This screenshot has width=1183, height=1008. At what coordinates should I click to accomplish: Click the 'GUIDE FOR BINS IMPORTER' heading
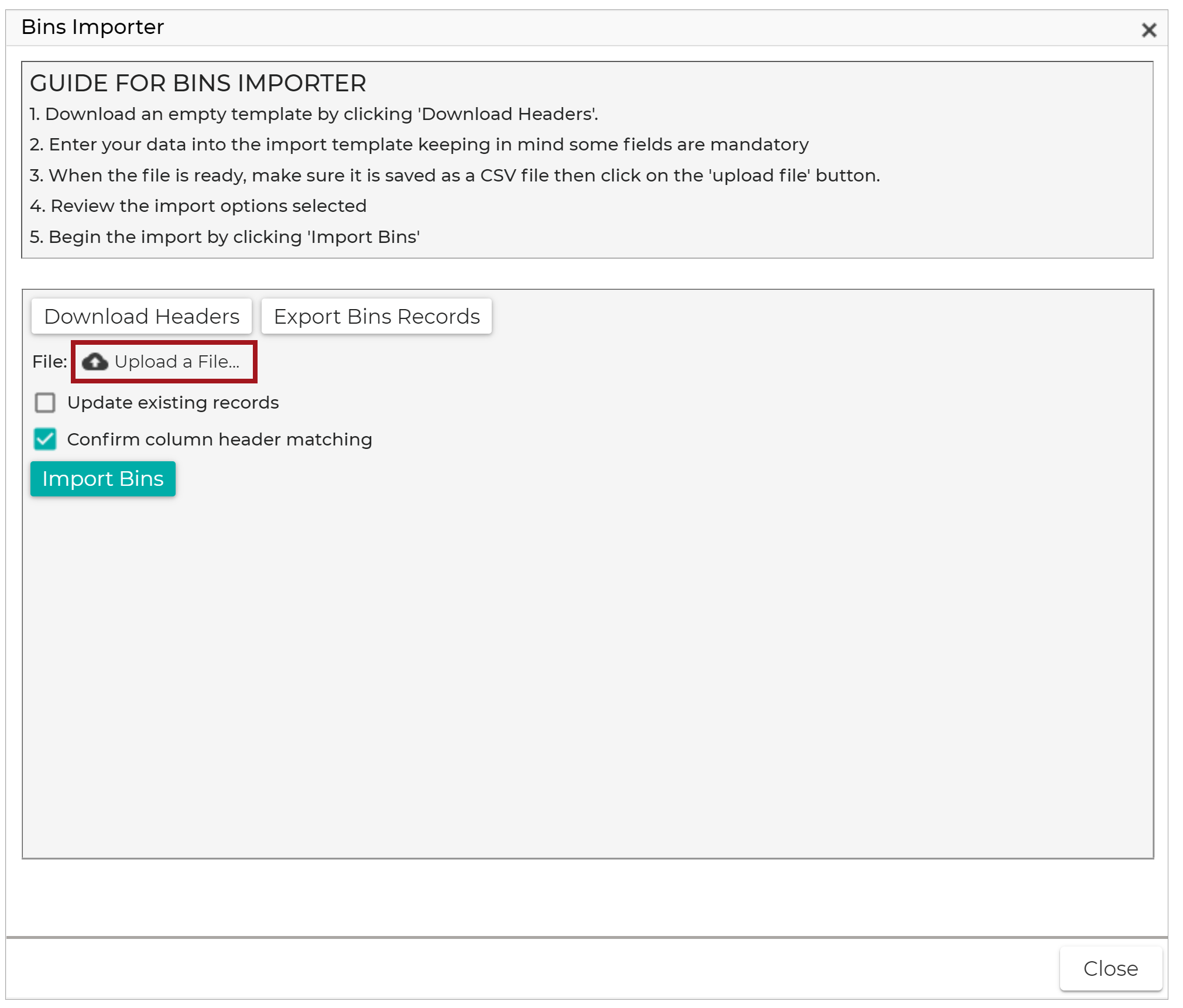click(x=198, y=83)
